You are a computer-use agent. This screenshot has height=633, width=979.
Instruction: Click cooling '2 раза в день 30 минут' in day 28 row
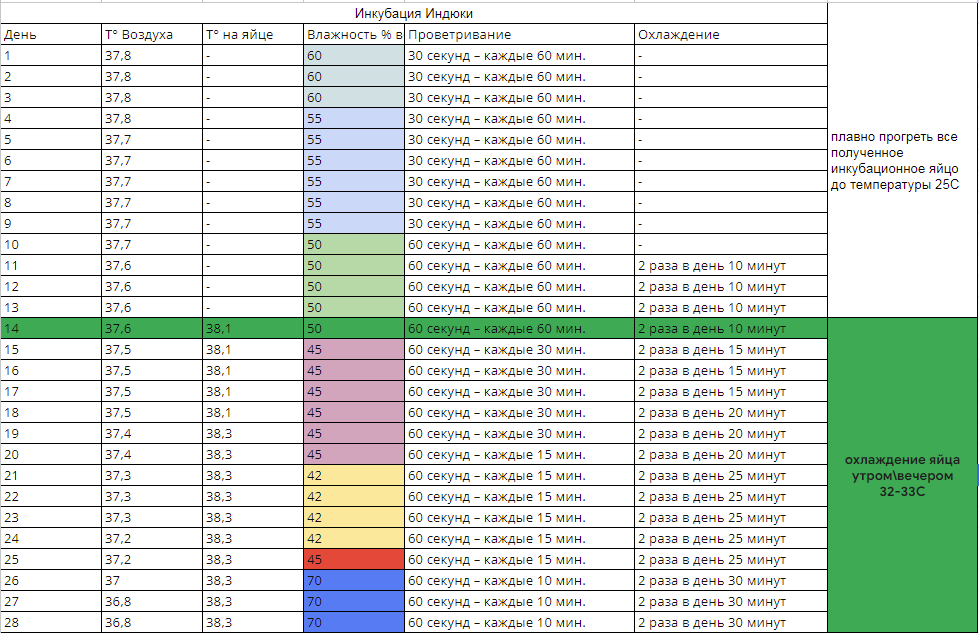coord(731,622)
